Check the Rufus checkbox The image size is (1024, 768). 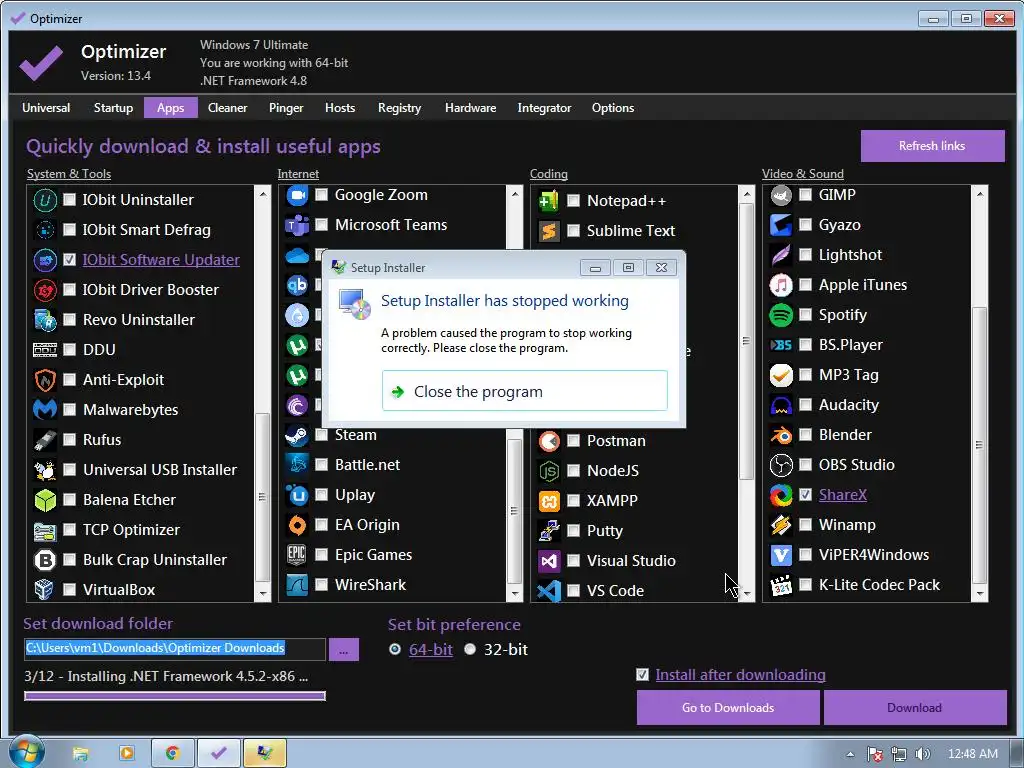click(69, 440)
